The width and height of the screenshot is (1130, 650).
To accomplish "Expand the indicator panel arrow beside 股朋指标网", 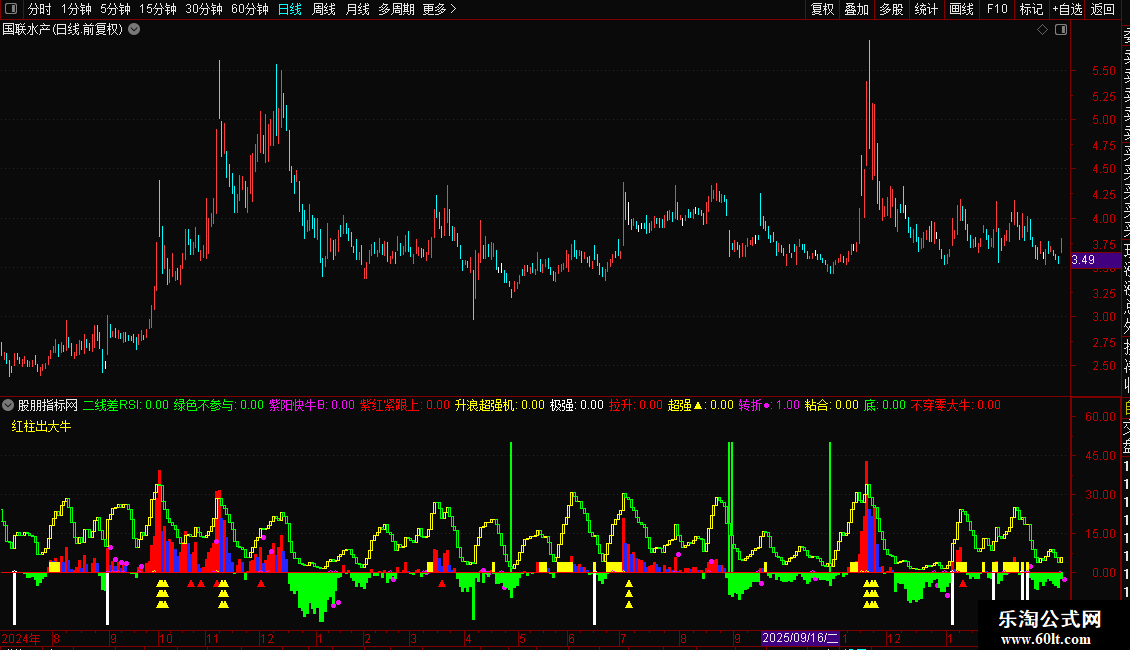I will pos(8,405).
